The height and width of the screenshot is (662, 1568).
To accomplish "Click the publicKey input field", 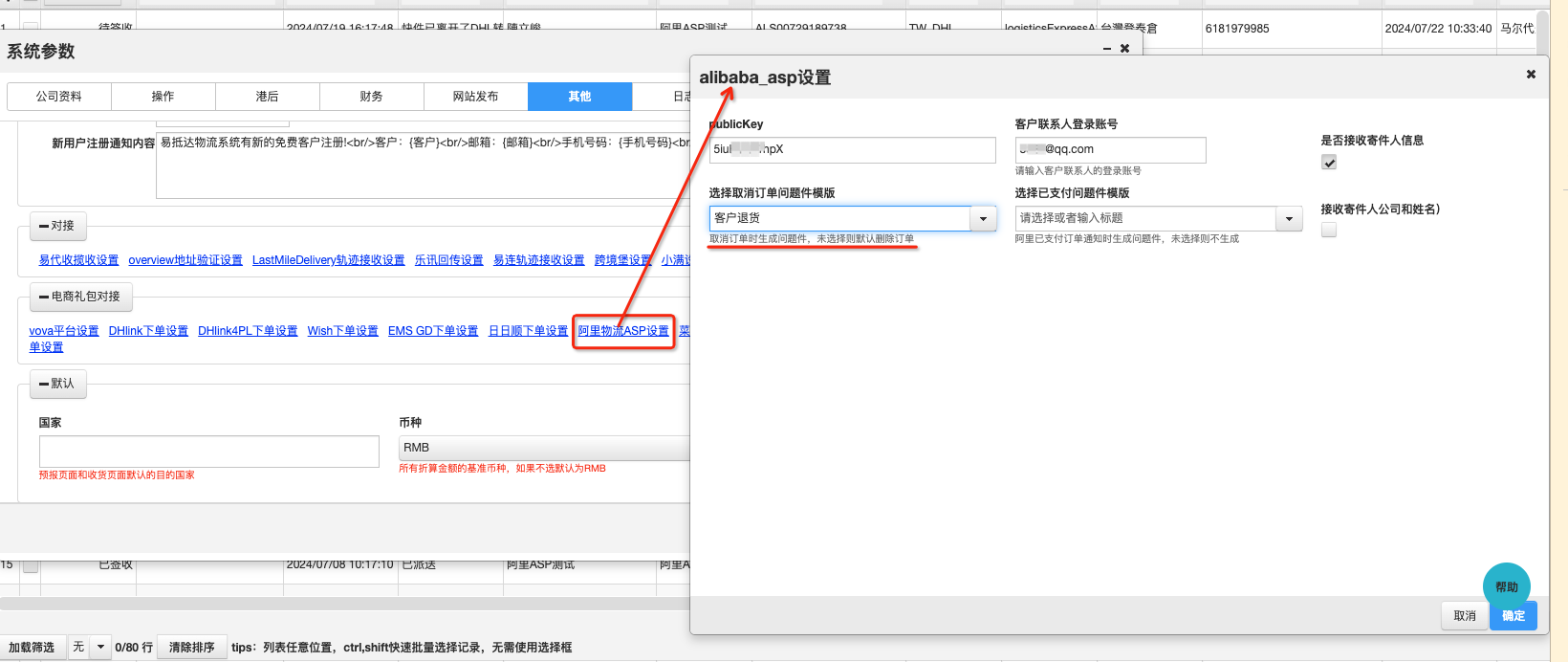I will coord(852,150).
